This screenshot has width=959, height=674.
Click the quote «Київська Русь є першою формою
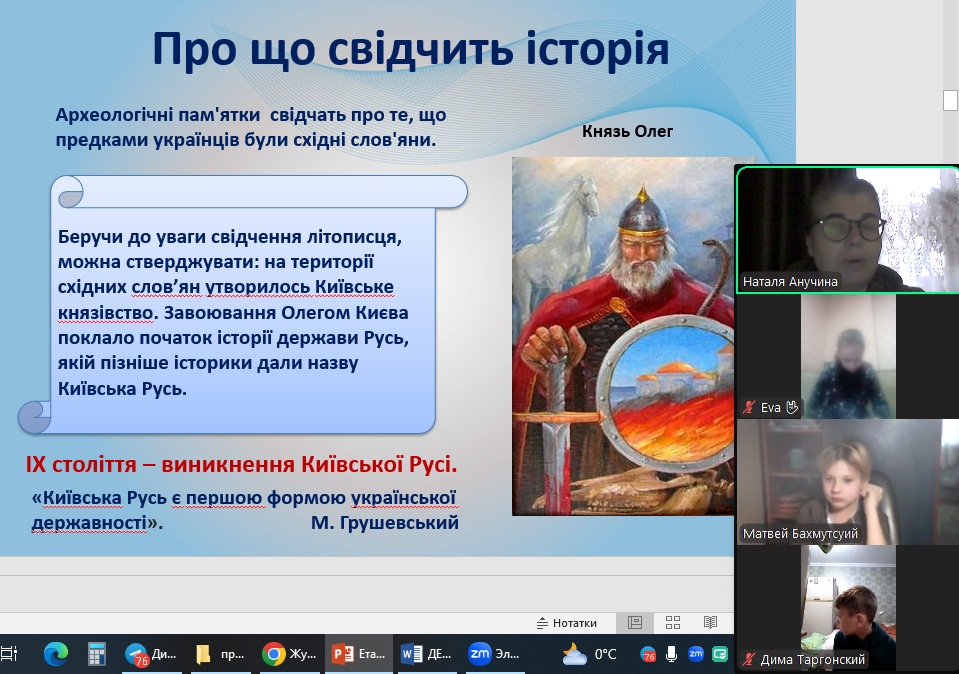[x=243, y=510]
